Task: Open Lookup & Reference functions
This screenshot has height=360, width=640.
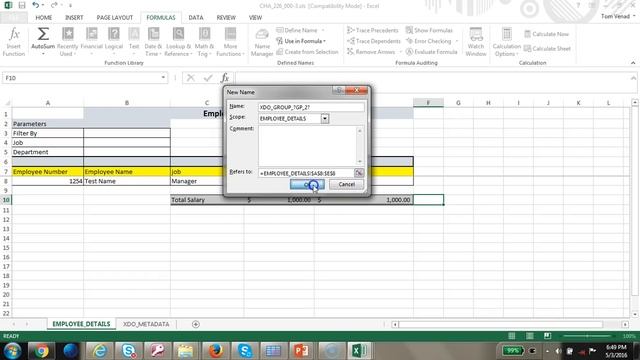Action: pyautogui.click(x=178, y=42)
